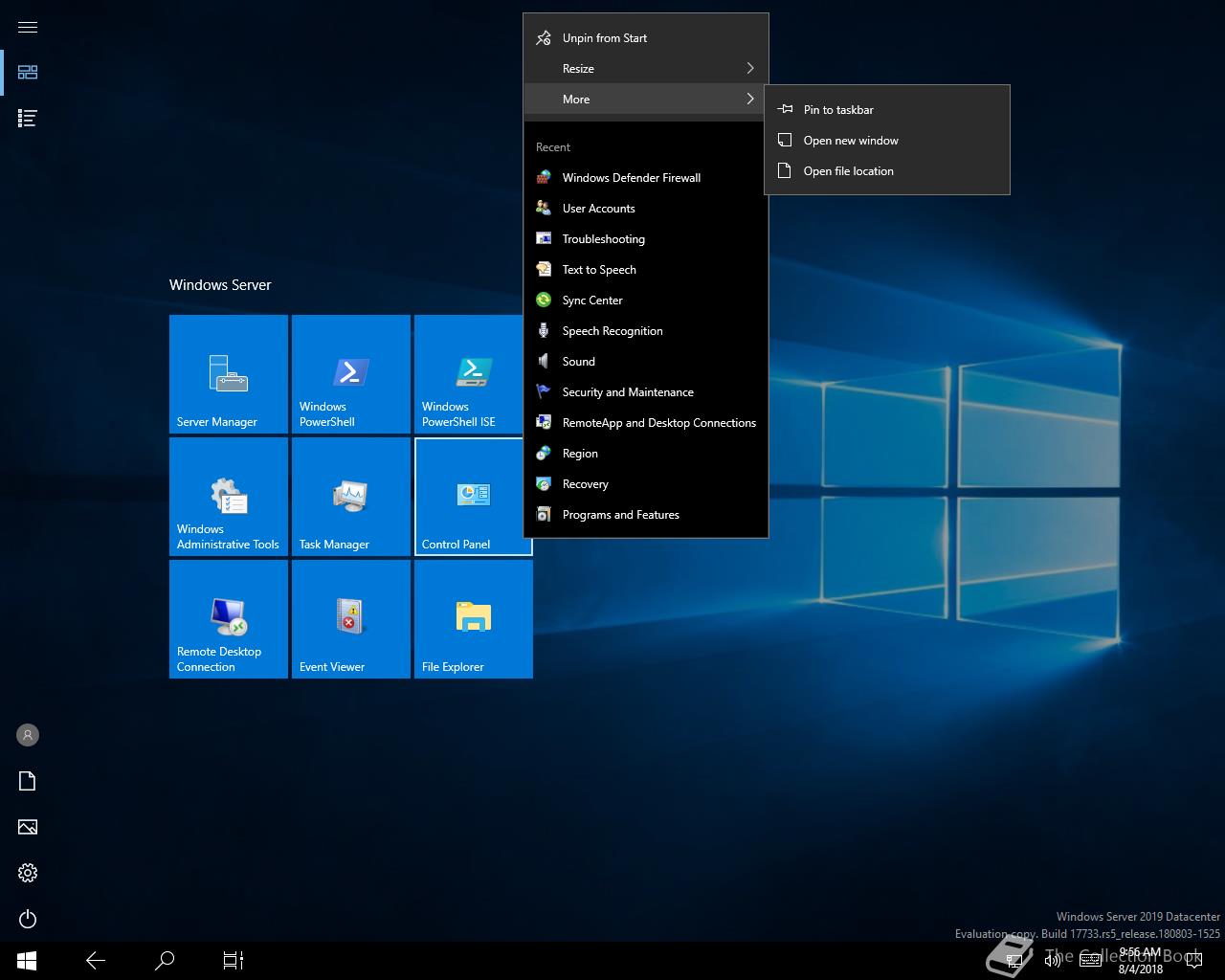Open the Remote Desktop Connection tile
1225x980 pixels.
229,619
